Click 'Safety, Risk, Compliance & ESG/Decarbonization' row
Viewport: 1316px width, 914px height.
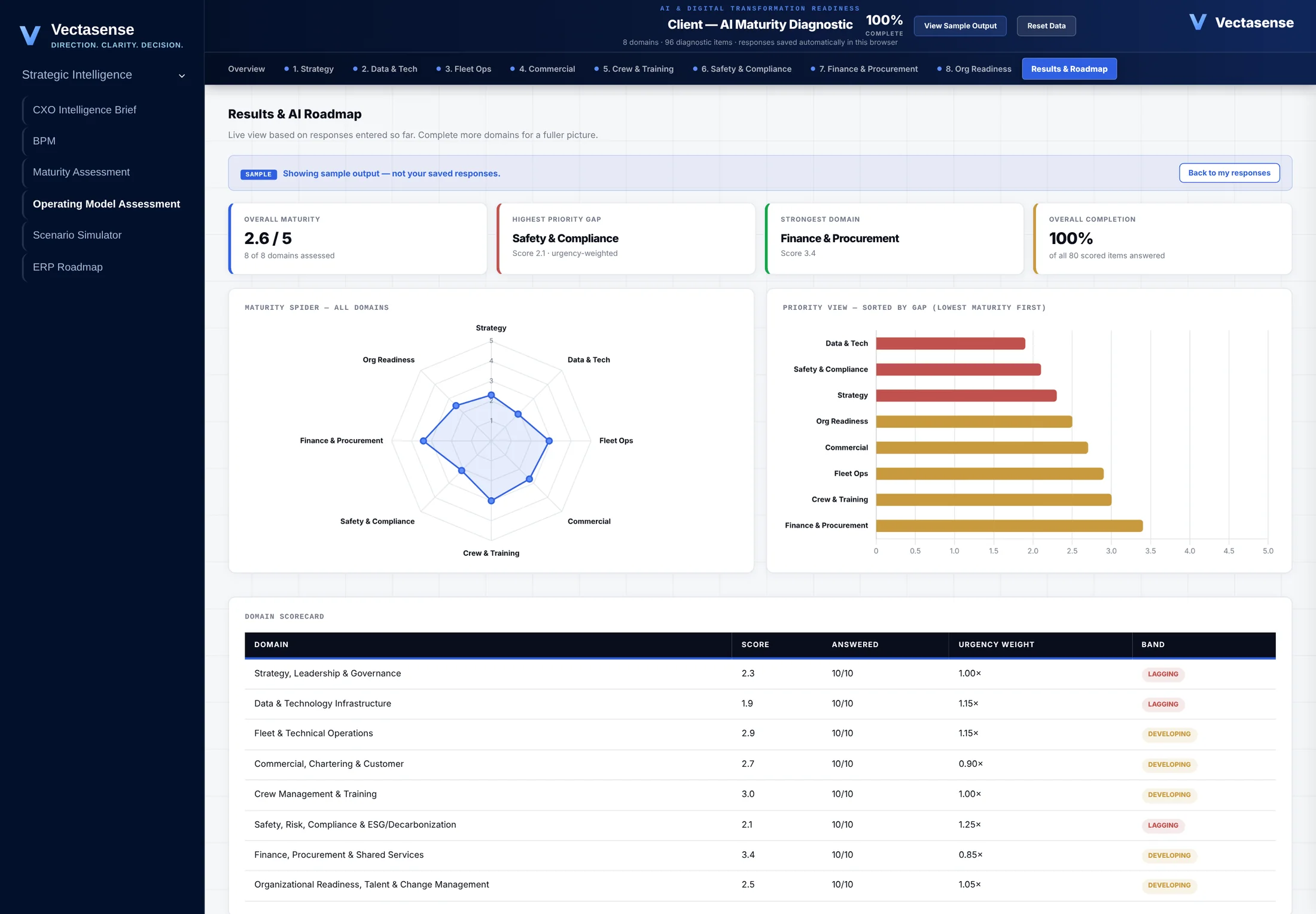(x=760, y=825)
